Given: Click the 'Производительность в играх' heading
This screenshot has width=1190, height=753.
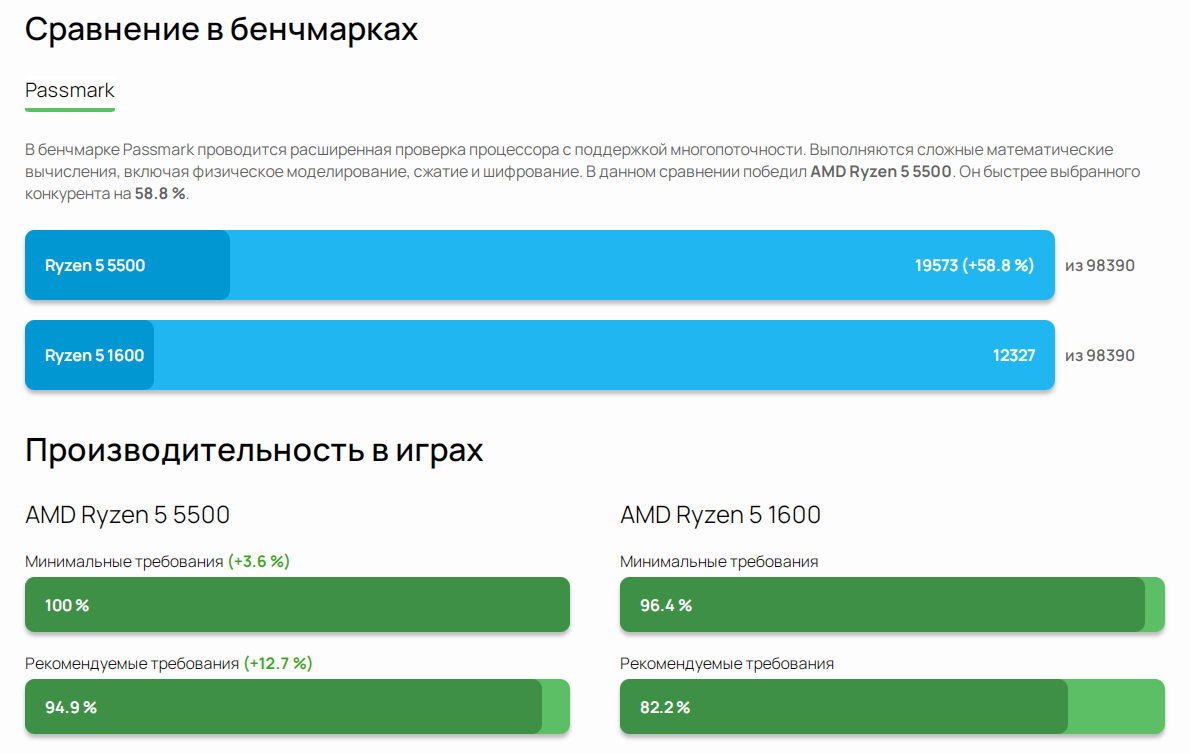Looking at the screenshot, I should coord(254,449).
